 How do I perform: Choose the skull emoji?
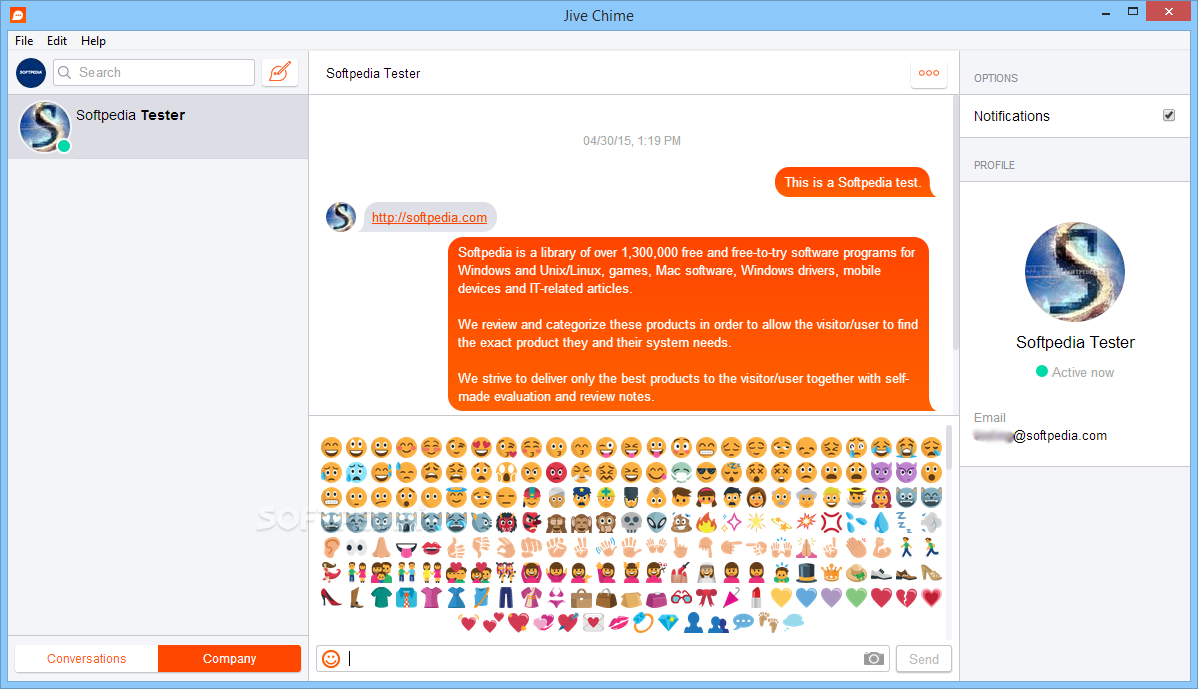pos(631,522)
